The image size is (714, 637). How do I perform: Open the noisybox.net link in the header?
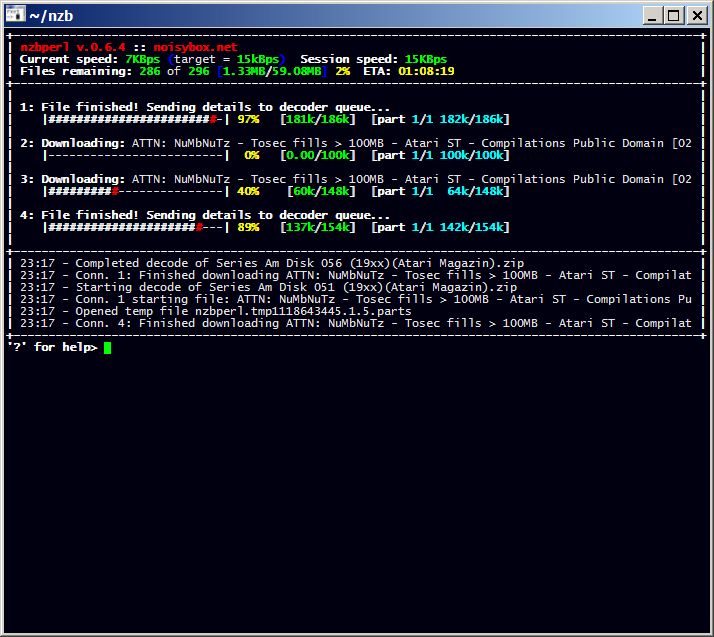[x=196, y=47]
